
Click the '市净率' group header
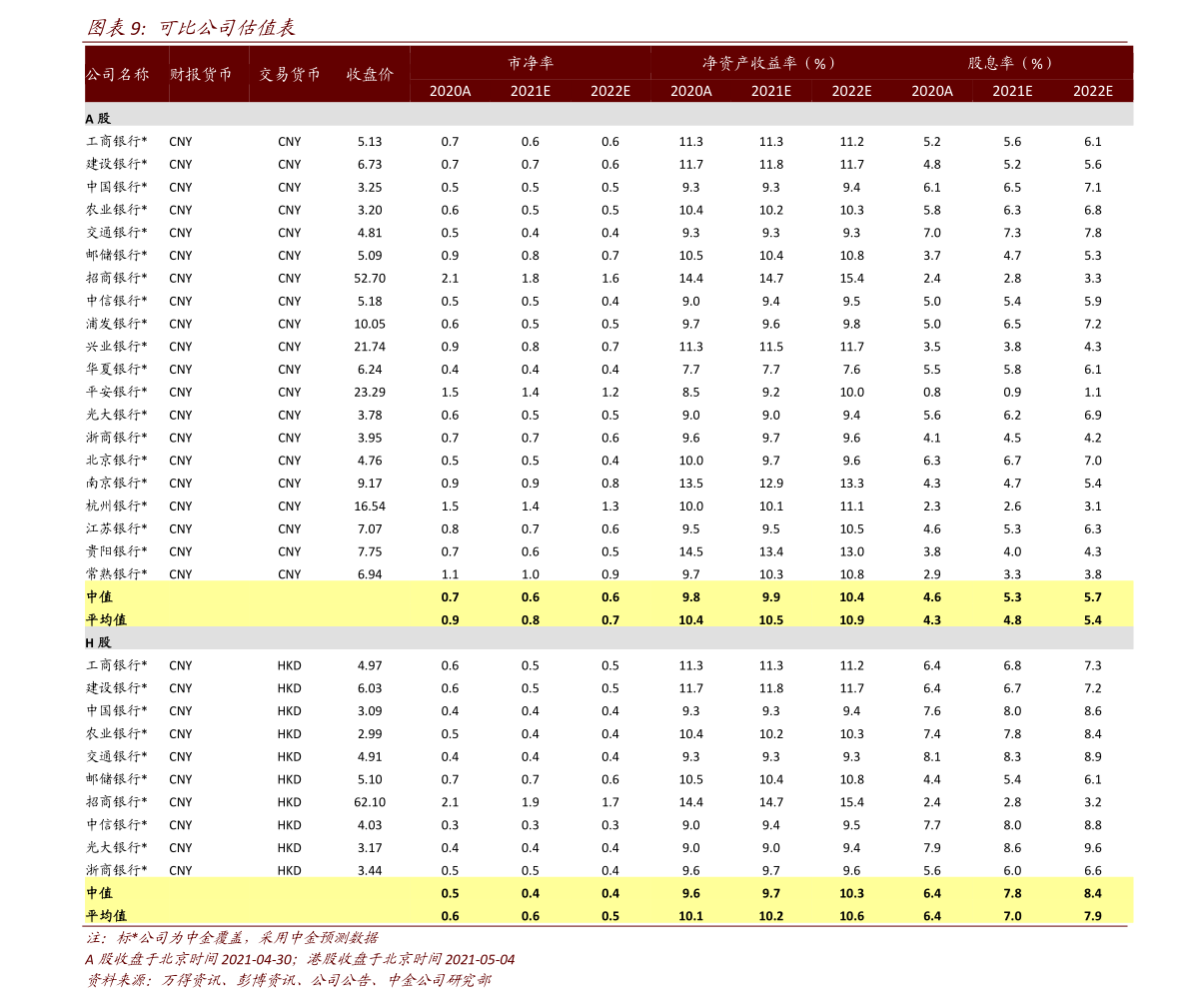(x=531, y=63)
